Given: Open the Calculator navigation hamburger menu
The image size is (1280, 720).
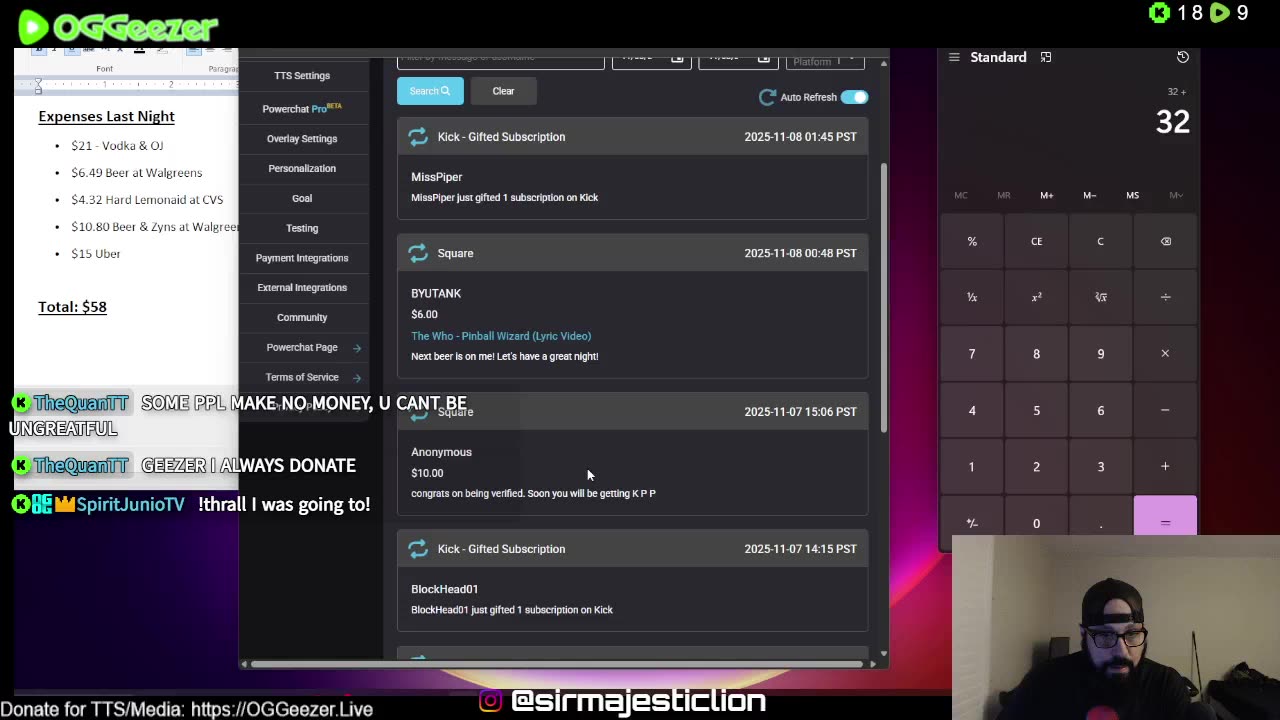Looking at the screenshot, I should coord(954,57).
